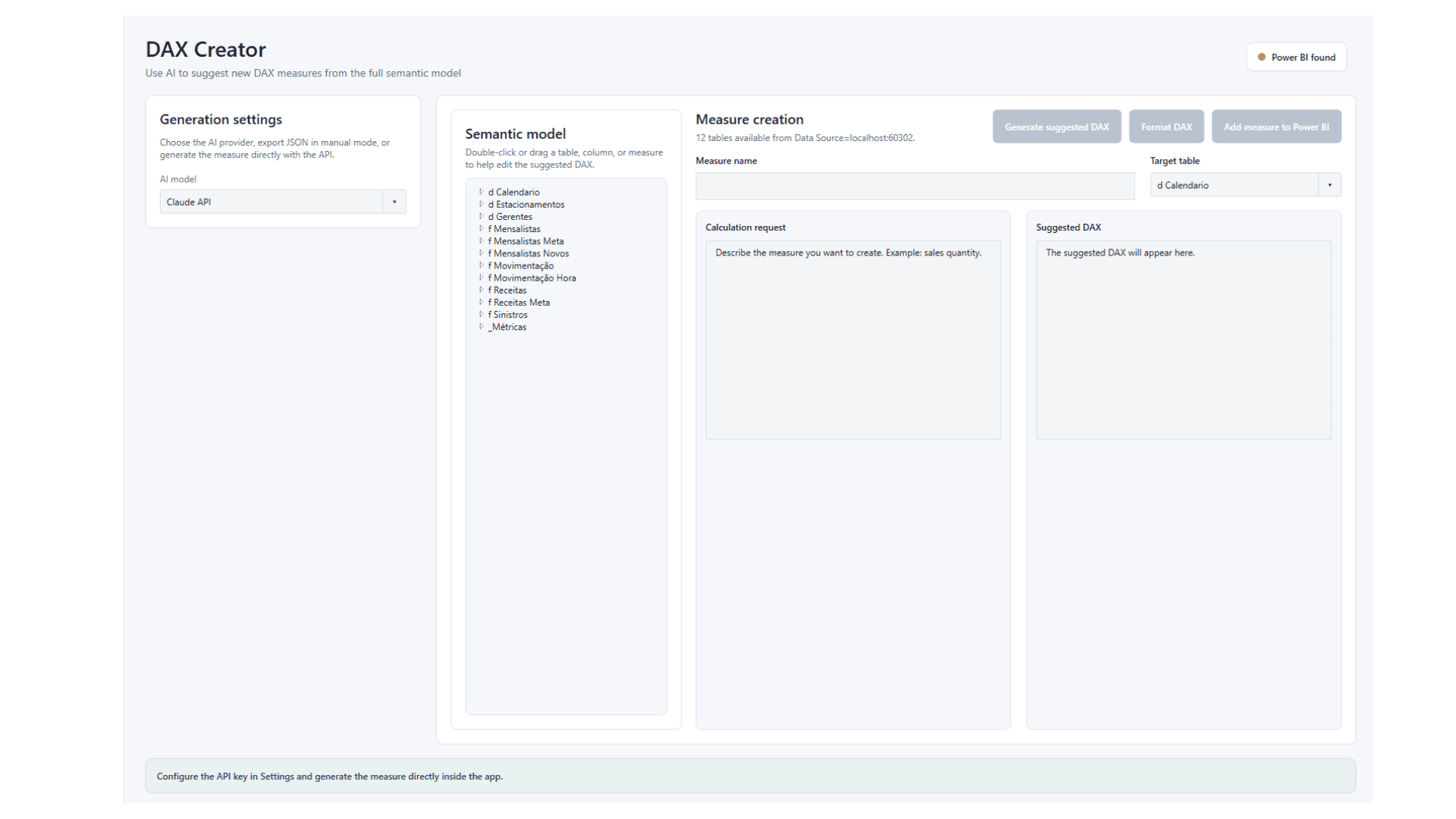
Task: Expand the d Calendario table node
Action: [x=481, y=192]
